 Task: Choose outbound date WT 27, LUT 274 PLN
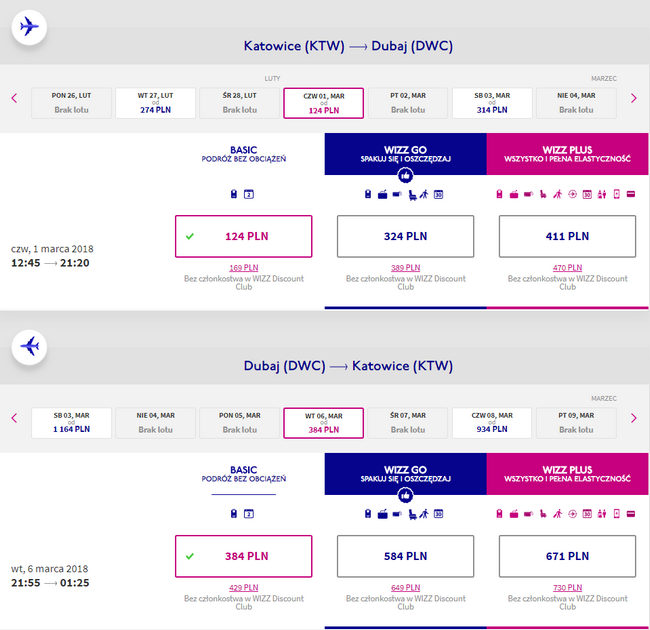point(155,103)
